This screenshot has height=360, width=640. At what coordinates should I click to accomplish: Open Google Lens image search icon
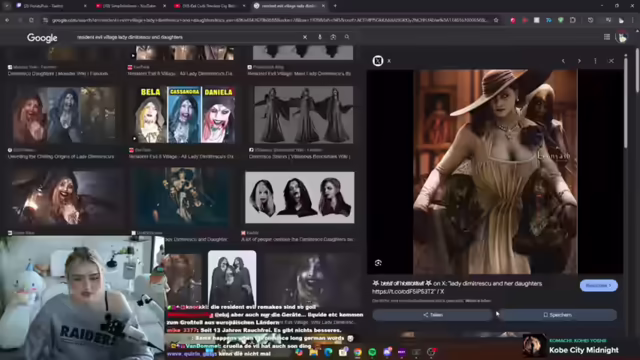(x=333, y=37)
